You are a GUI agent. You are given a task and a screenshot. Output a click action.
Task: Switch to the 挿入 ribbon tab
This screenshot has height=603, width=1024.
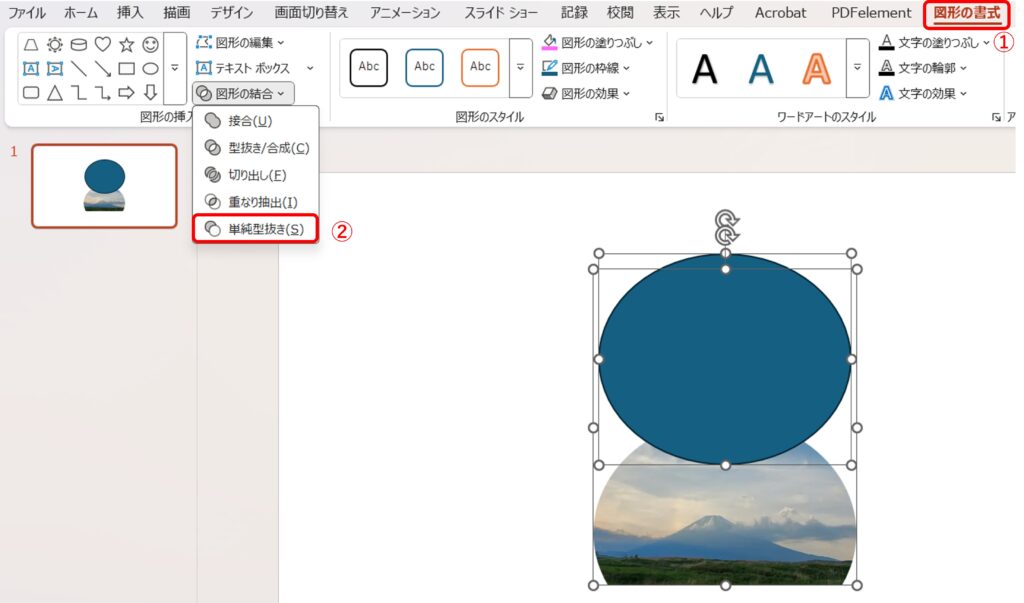(x=130, y=13)
